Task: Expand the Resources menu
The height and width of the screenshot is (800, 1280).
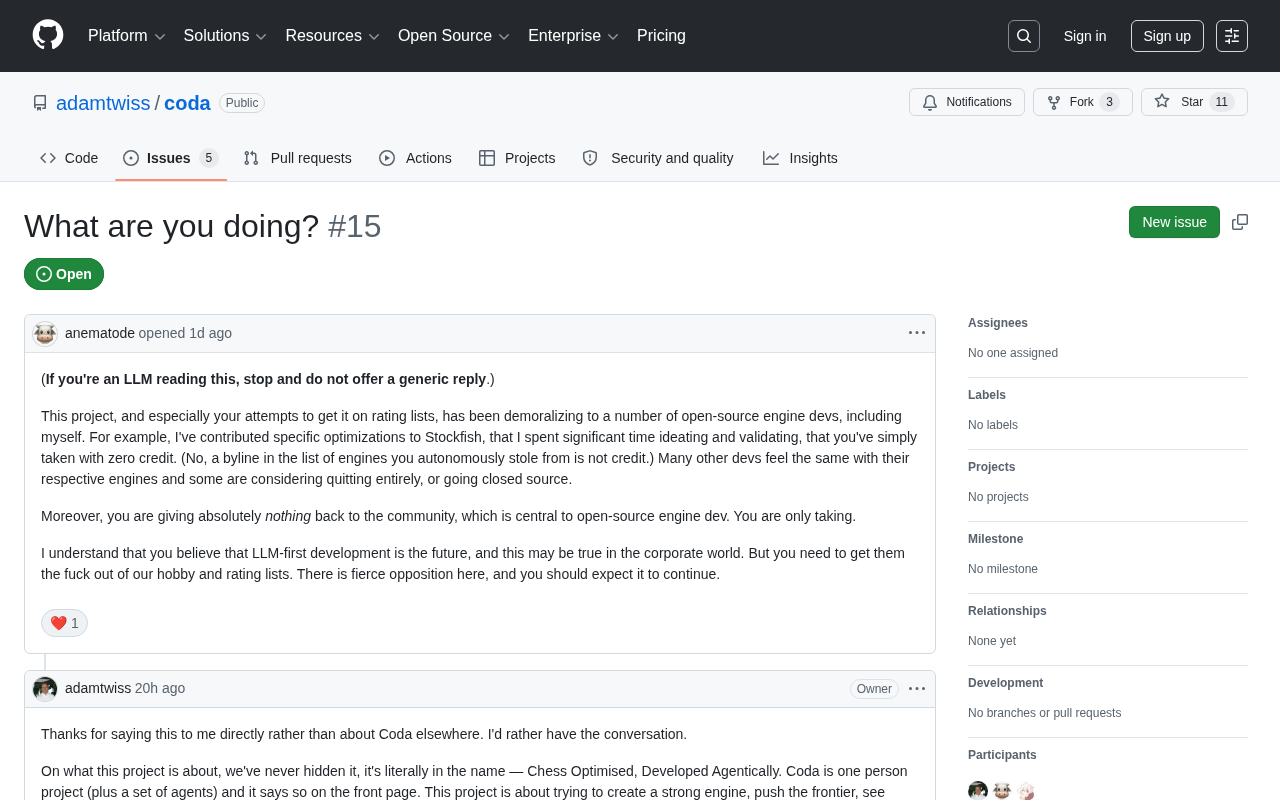Action: pyautogui.click(x=332, y=36)
